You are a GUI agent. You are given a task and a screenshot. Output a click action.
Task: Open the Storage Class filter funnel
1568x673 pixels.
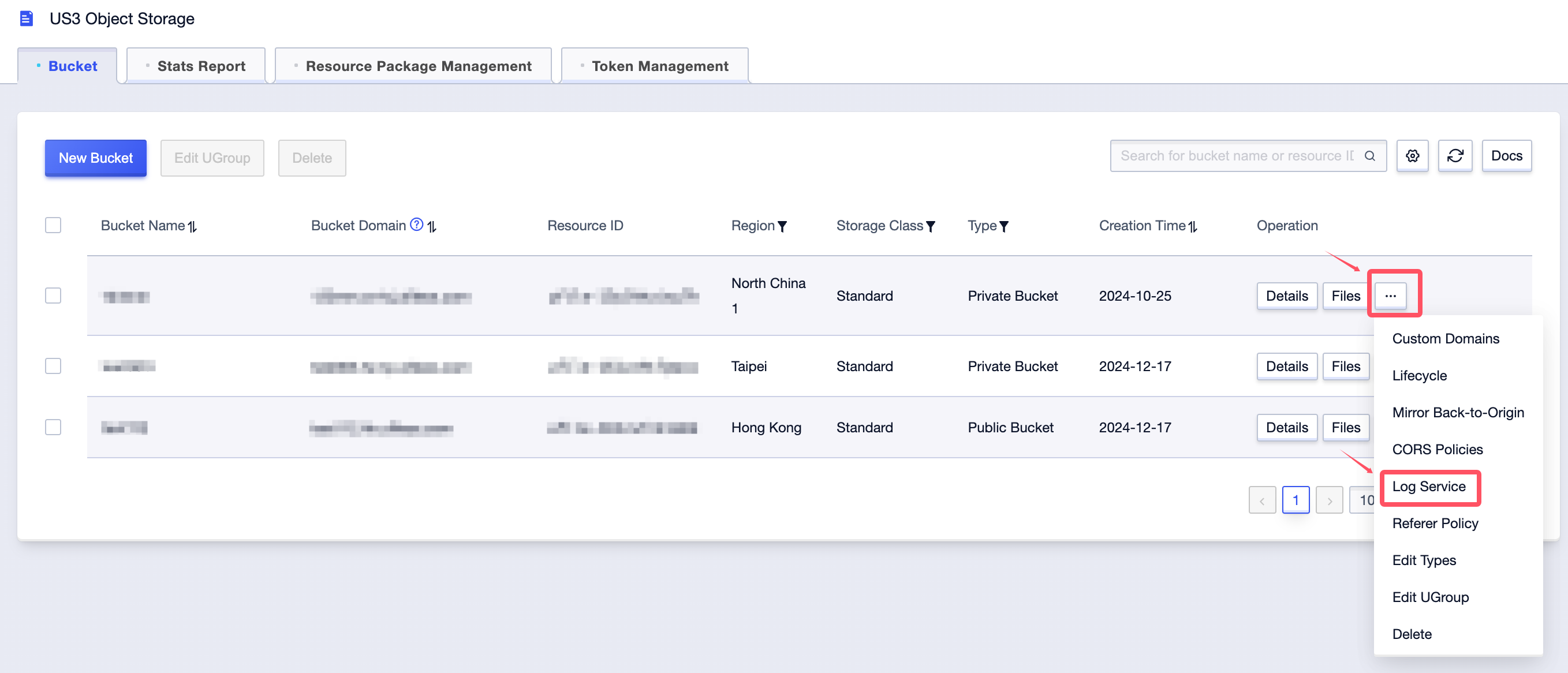930,226
